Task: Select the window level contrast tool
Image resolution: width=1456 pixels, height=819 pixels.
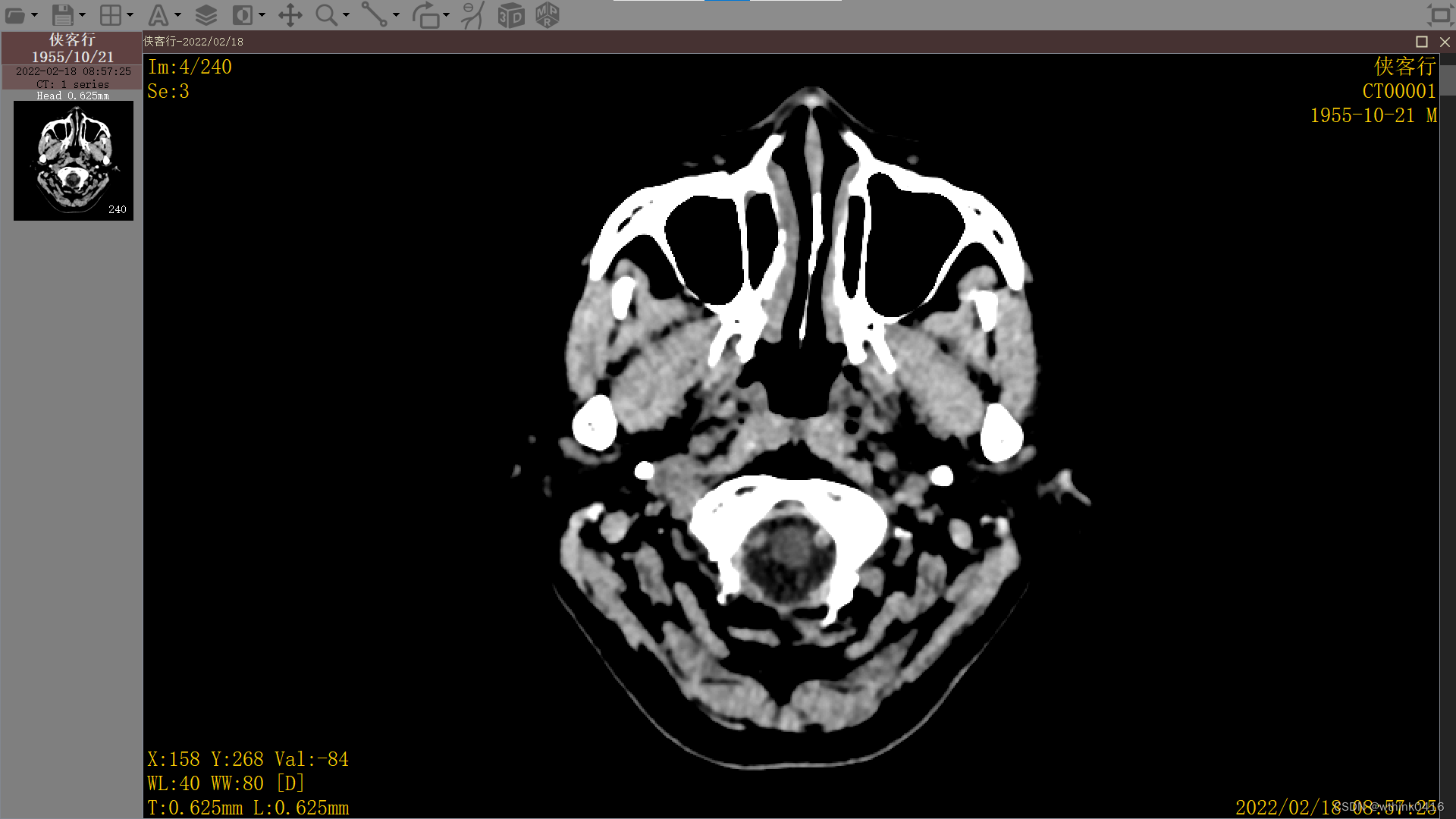Action: tap(243, 15)
